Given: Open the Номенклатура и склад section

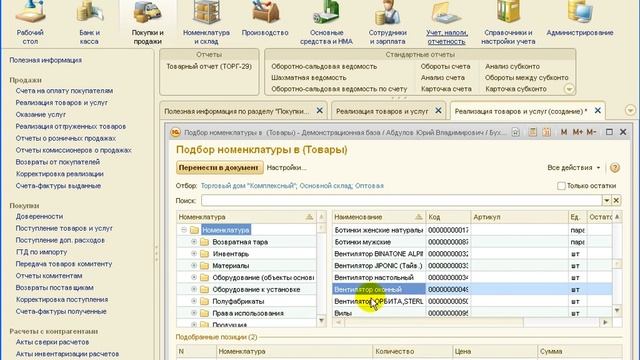Looking at the screenshot, I should pos(206,22).
